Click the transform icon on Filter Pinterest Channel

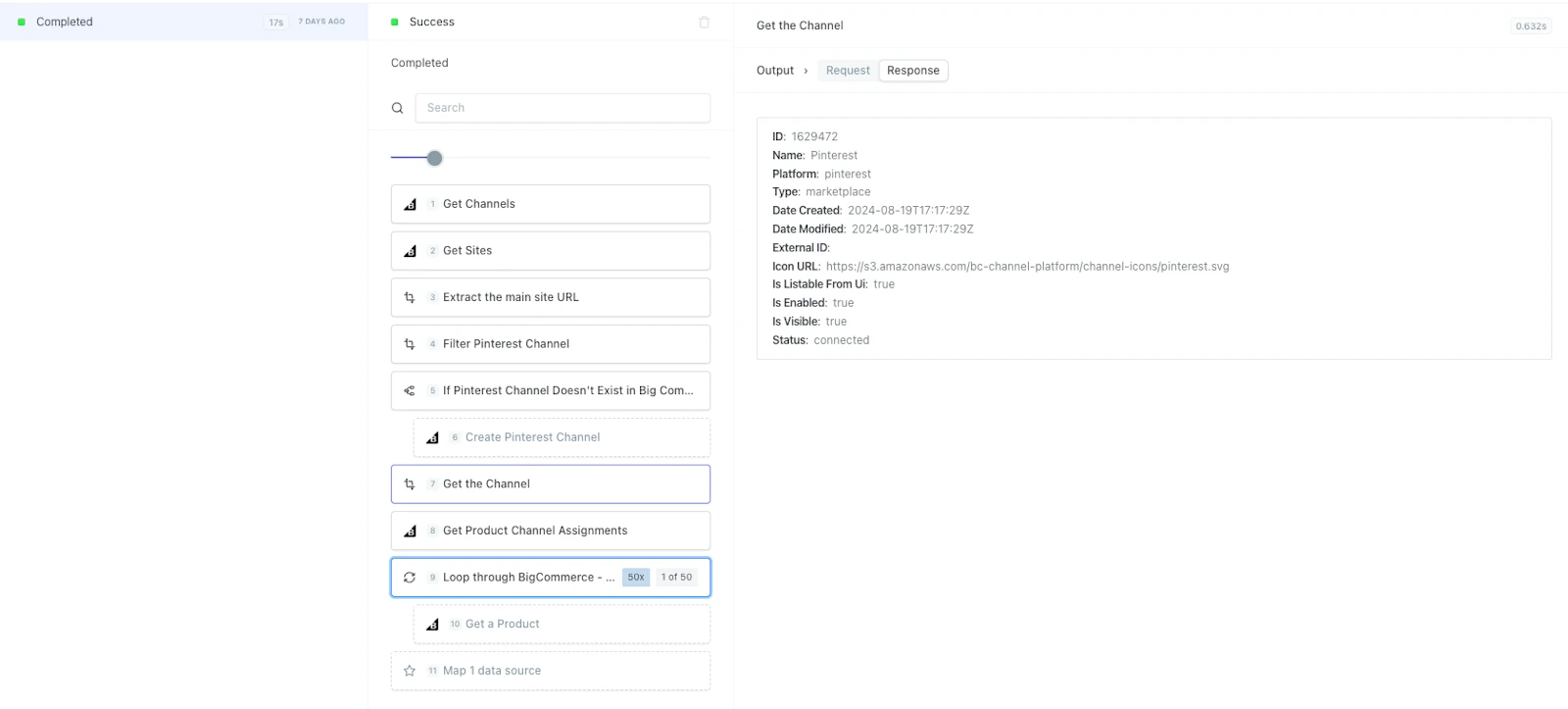click(x=410, y=344)
